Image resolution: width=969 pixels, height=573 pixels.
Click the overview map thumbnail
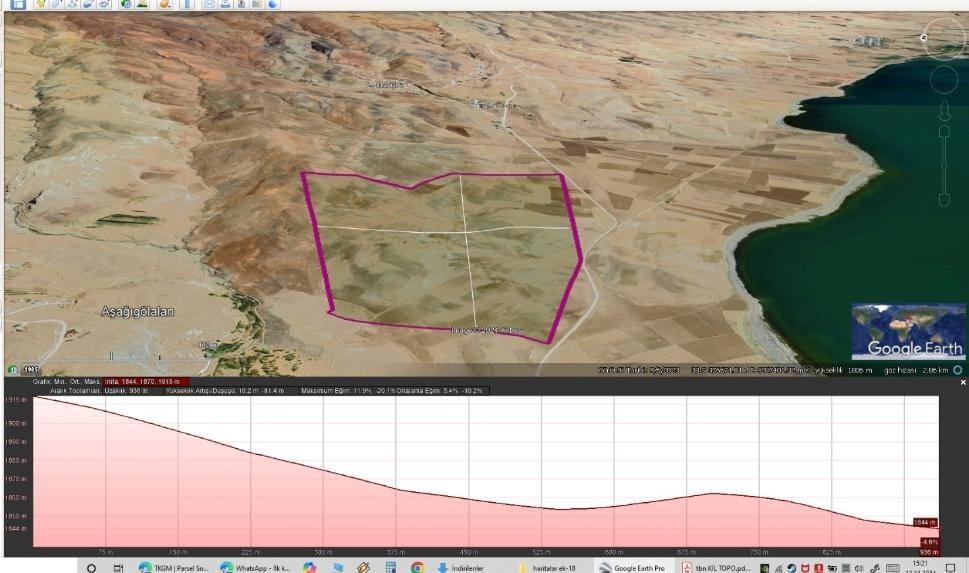[908, 331]
